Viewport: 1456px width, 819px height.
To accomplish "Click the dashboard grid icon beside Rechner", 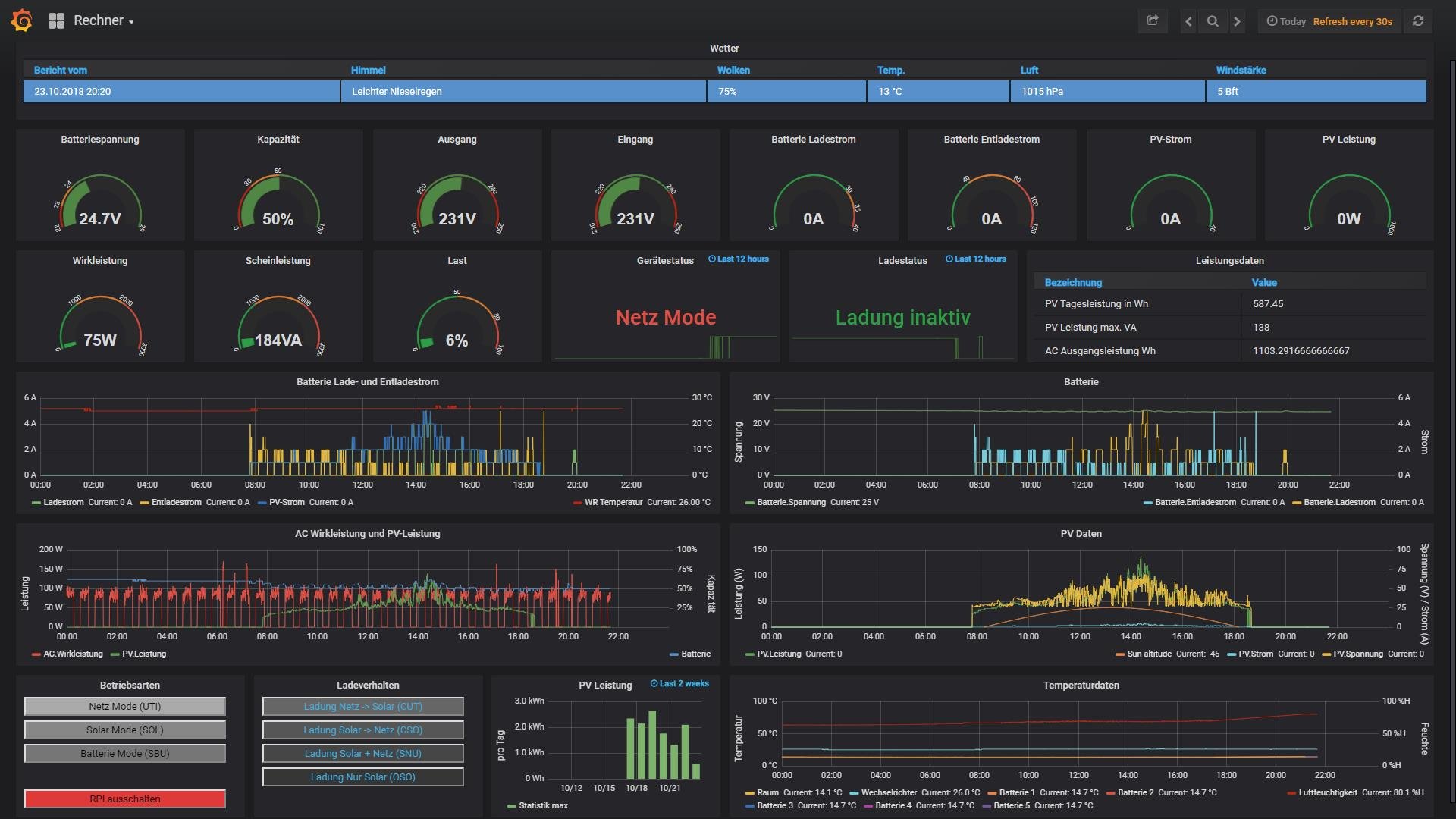I will click(x=56, y=21).
